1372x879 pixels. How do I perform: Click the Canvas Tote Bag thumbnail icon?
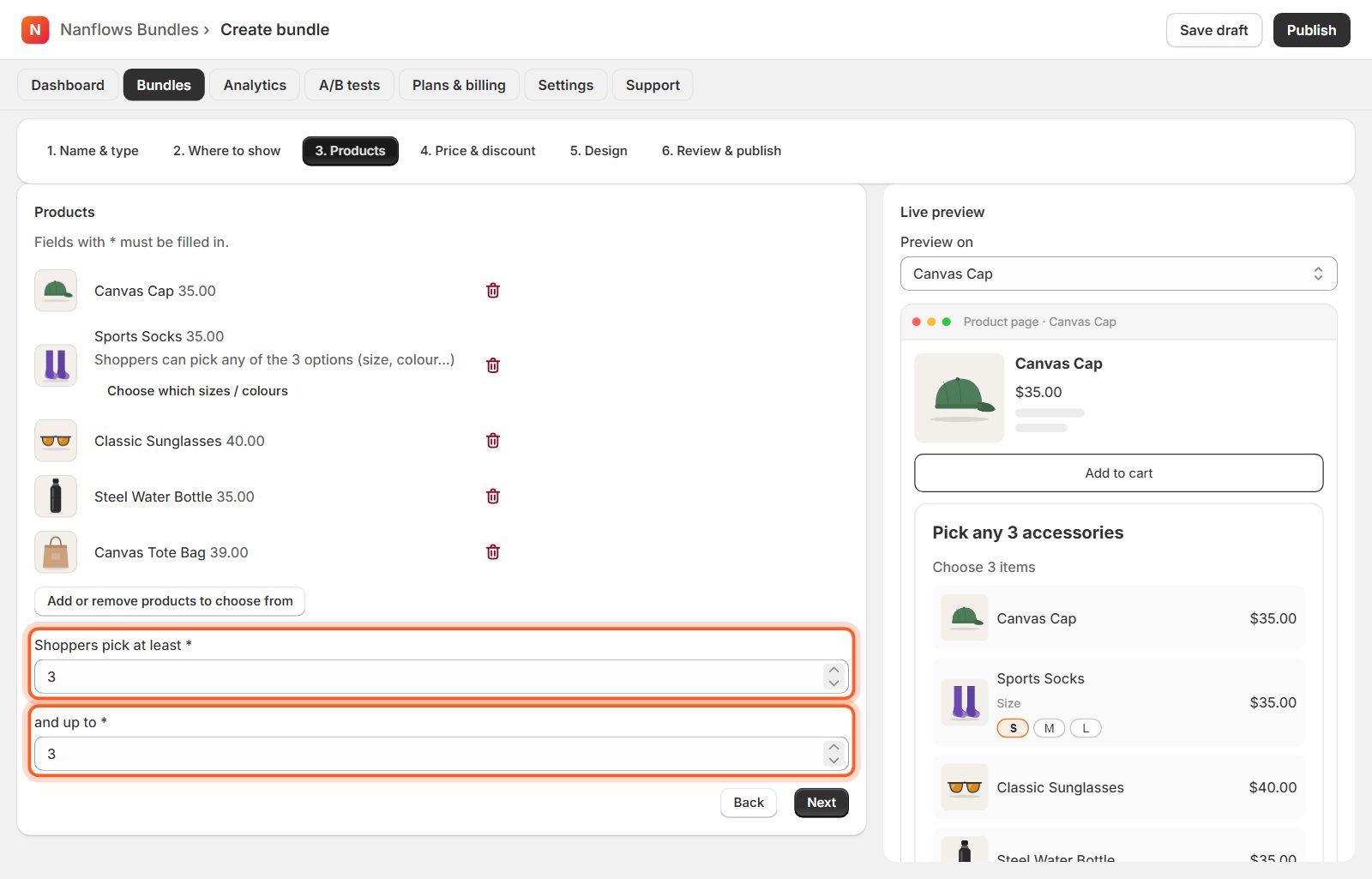pyautogui.click(x=56, y=552)
